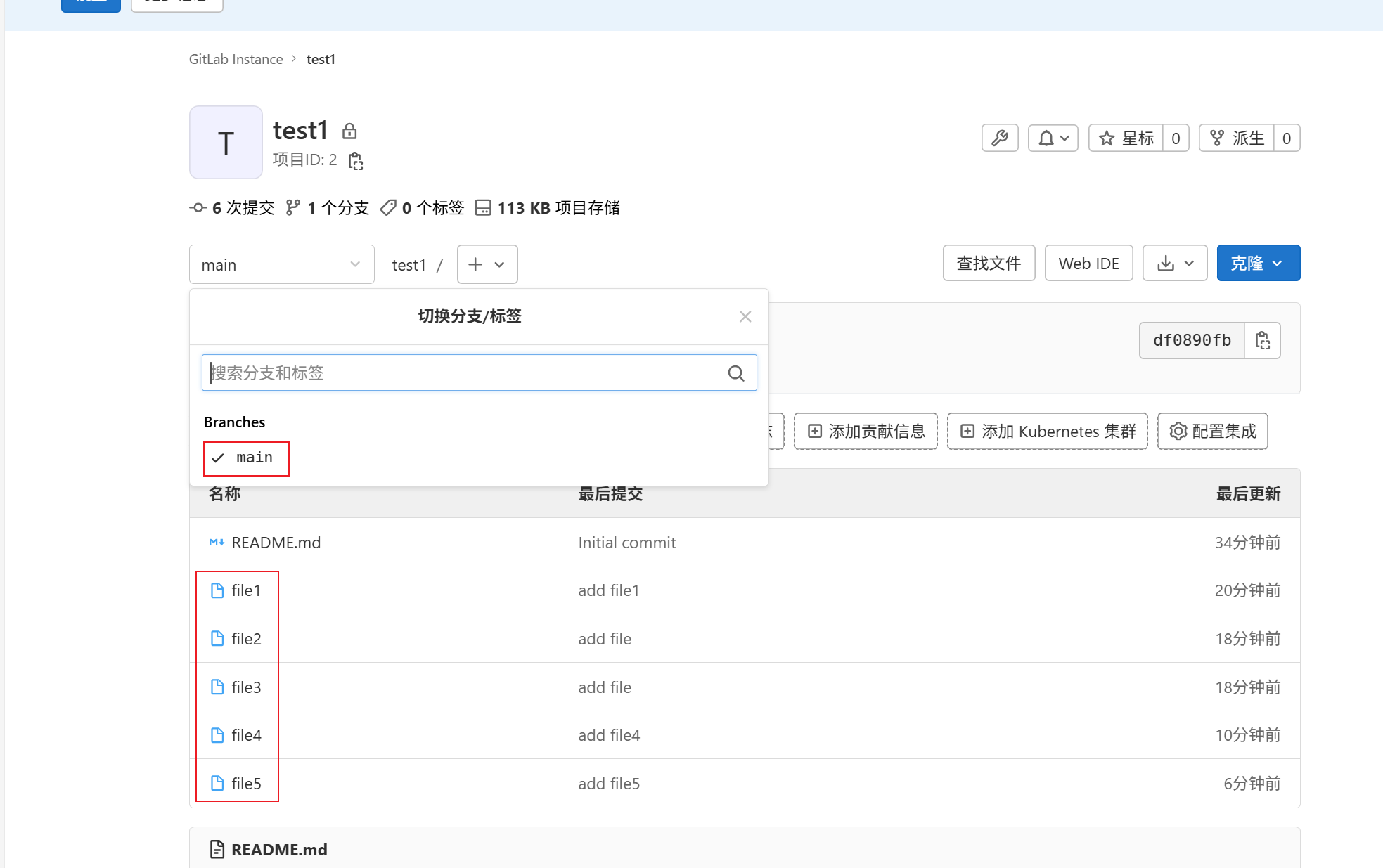The image size is (1383, 868).
Task: Click the Web IDE button
Action: click(x=1088, y=264)
